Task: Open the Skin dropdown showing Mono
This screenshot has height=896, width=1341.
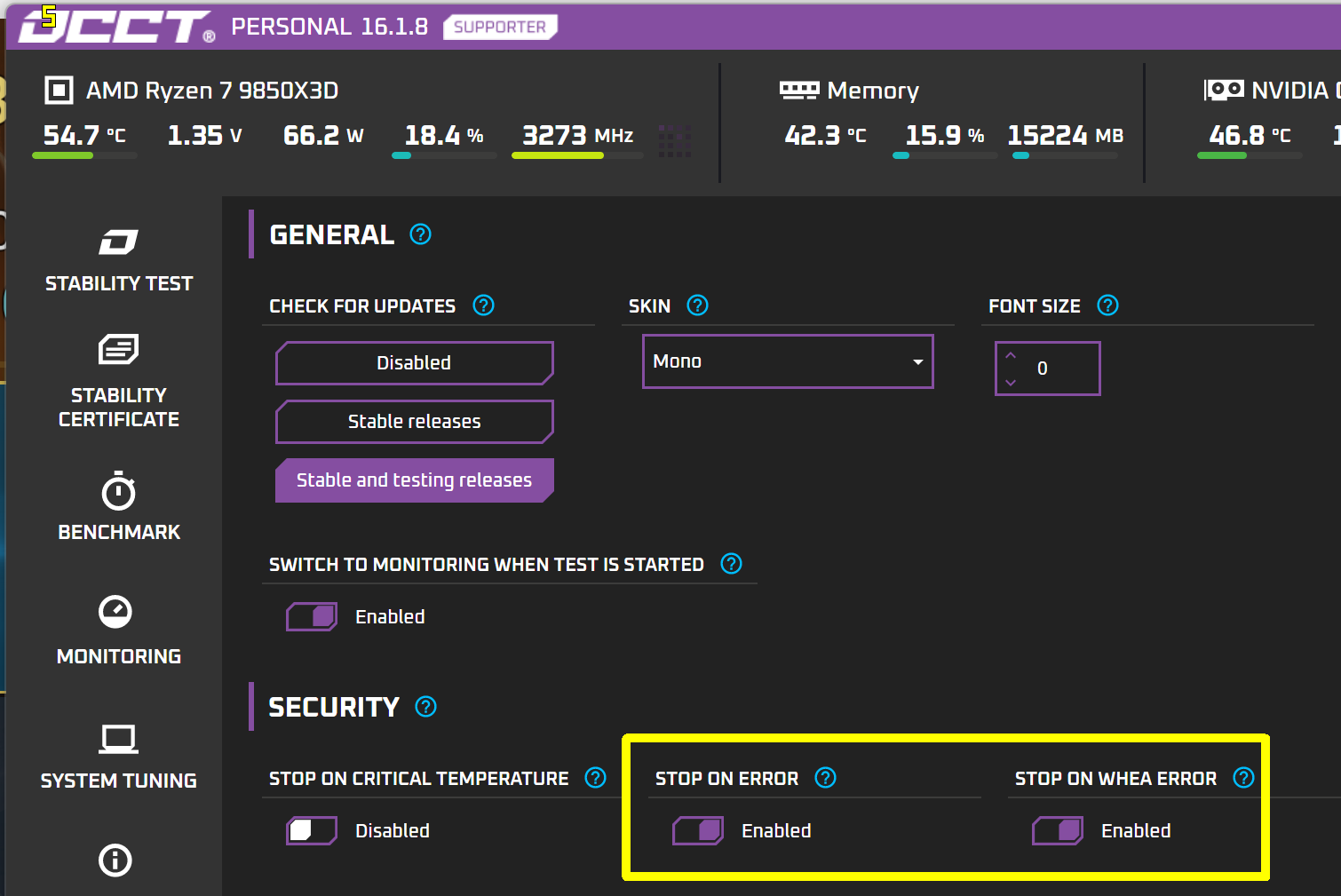Action: 788,361
